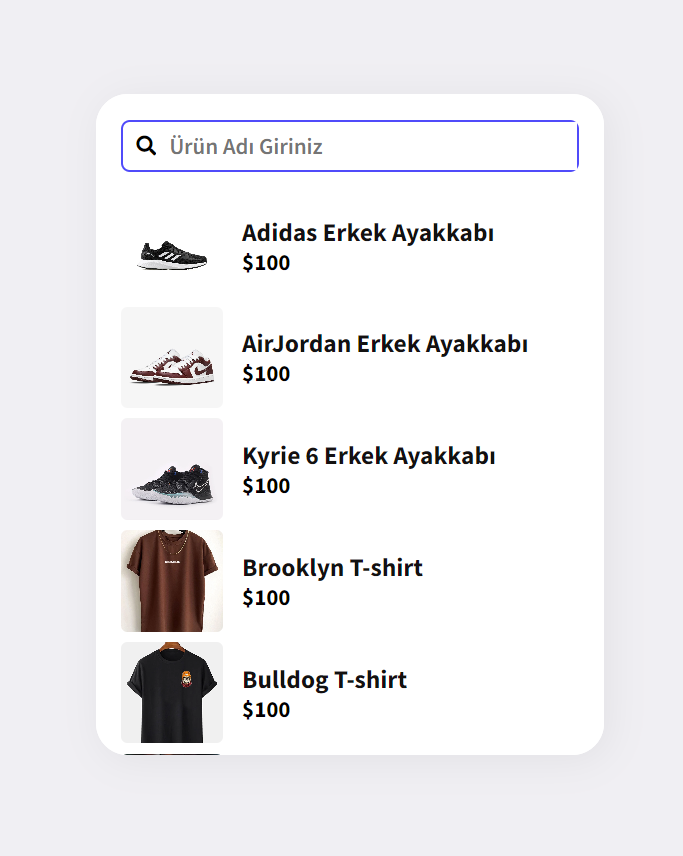Viewport: 683px width, 856px height.
Task: Select the Kyrie 6 Erkek Ayakkabı title
Action: [x=369, y=455]
